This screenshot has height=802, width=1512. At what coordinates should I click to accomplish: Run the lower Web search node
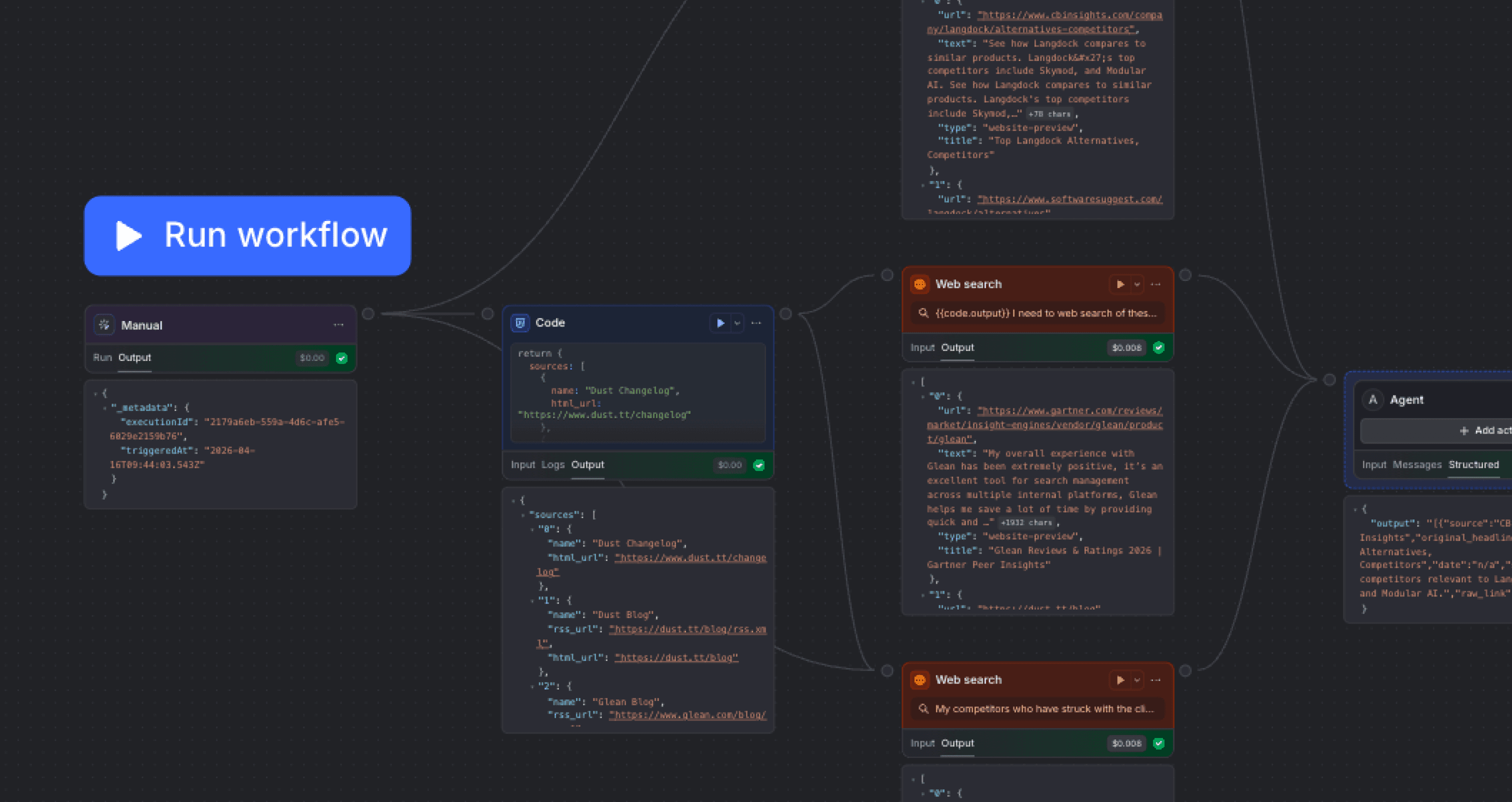(x=1120, y=680)
